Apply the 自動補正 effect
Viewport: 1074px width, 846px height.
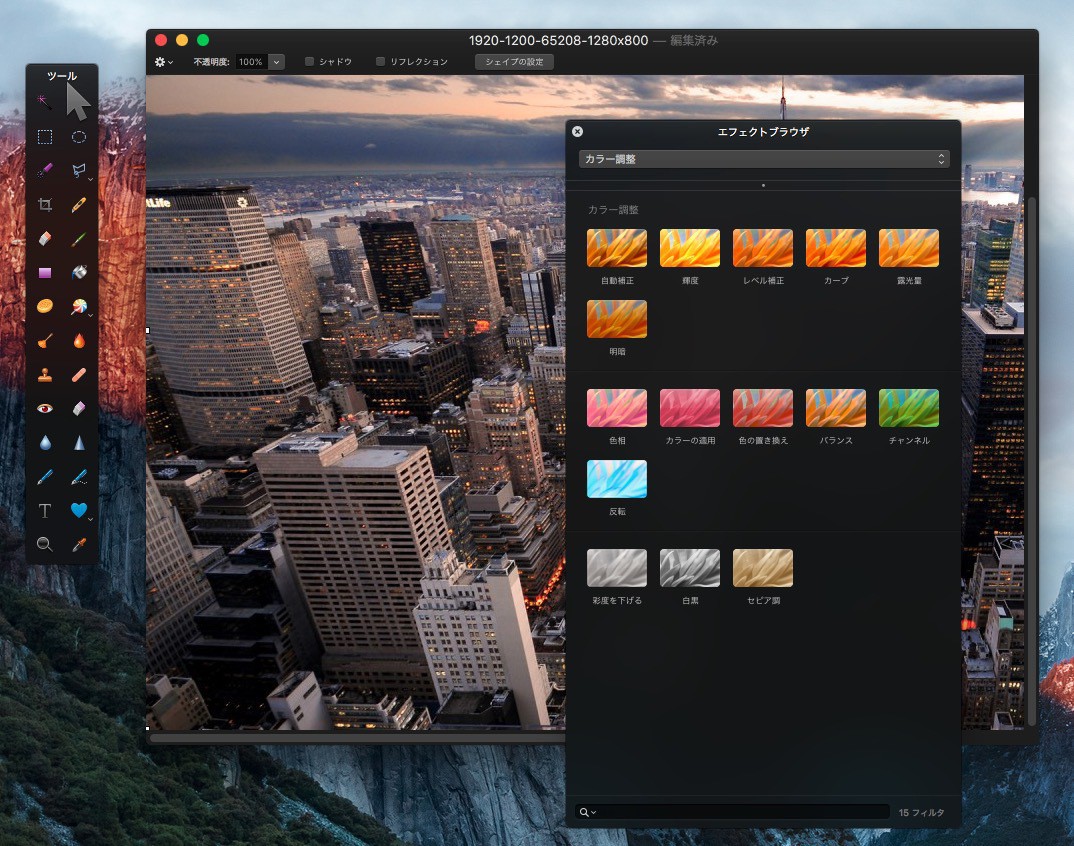[x=616, y=247]
